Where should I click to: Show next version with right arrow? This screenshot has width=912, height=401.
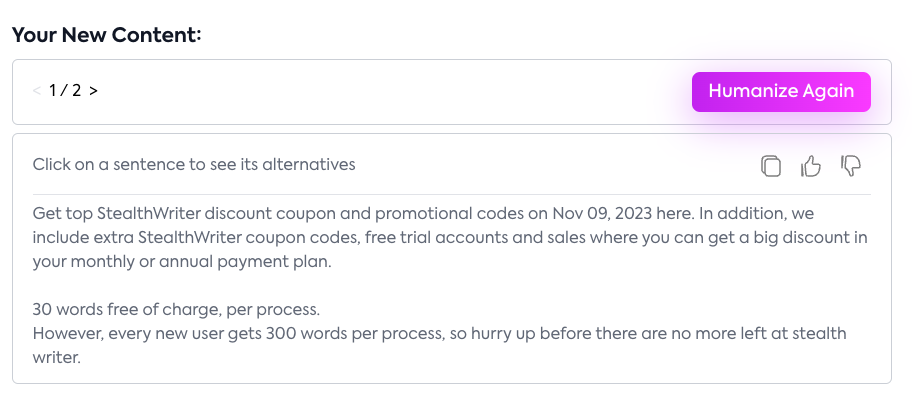[93, 91]
